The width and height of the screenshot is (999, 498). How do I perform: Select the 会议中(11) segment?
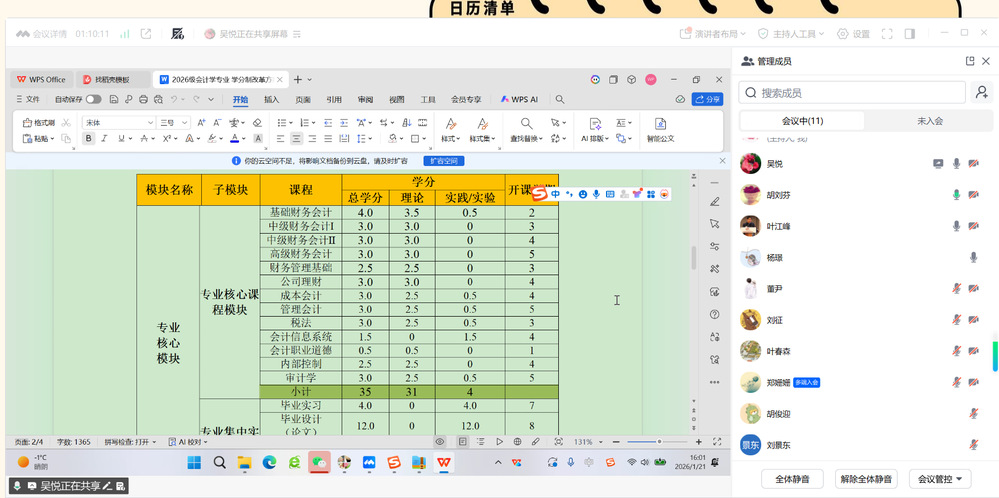802,121
